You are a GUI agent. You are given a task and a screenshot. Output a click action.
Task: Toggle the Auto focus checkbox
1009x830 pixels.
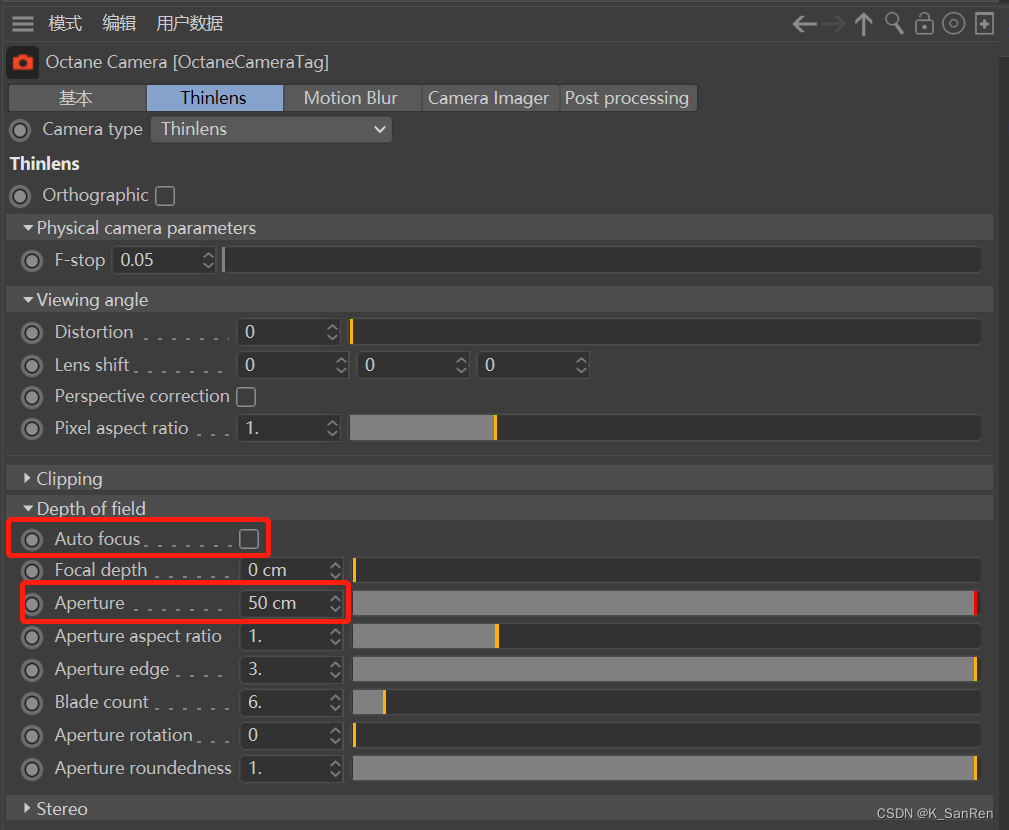tap(249, 539)
